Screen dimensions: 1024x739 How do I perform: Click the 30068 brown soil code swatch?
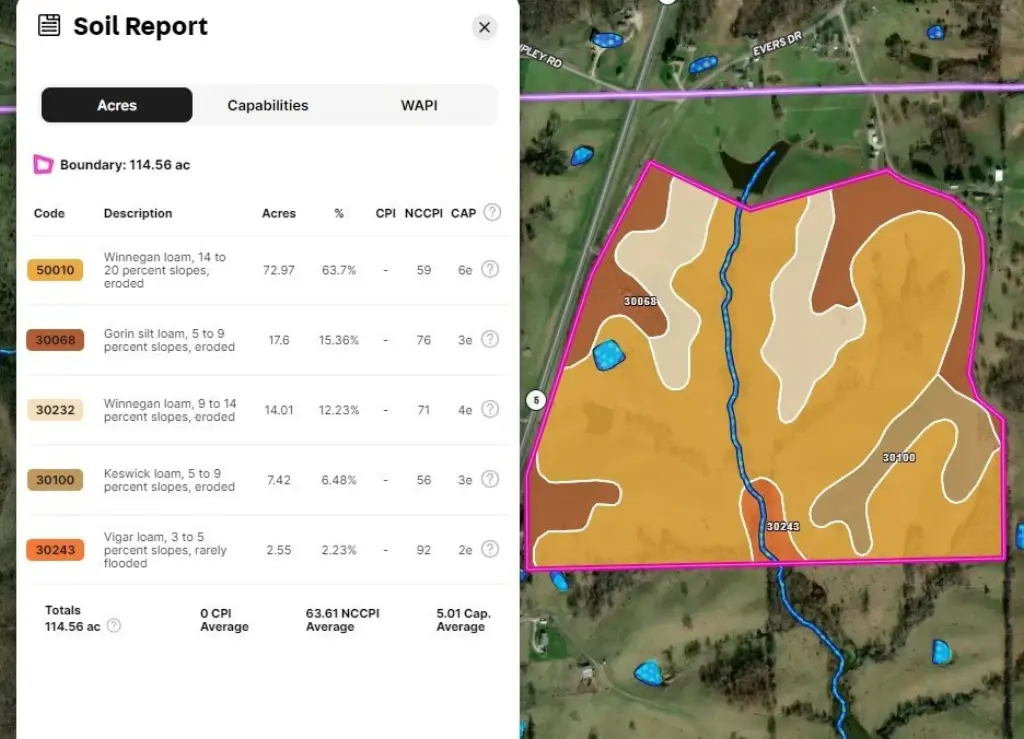pos(55,340)
